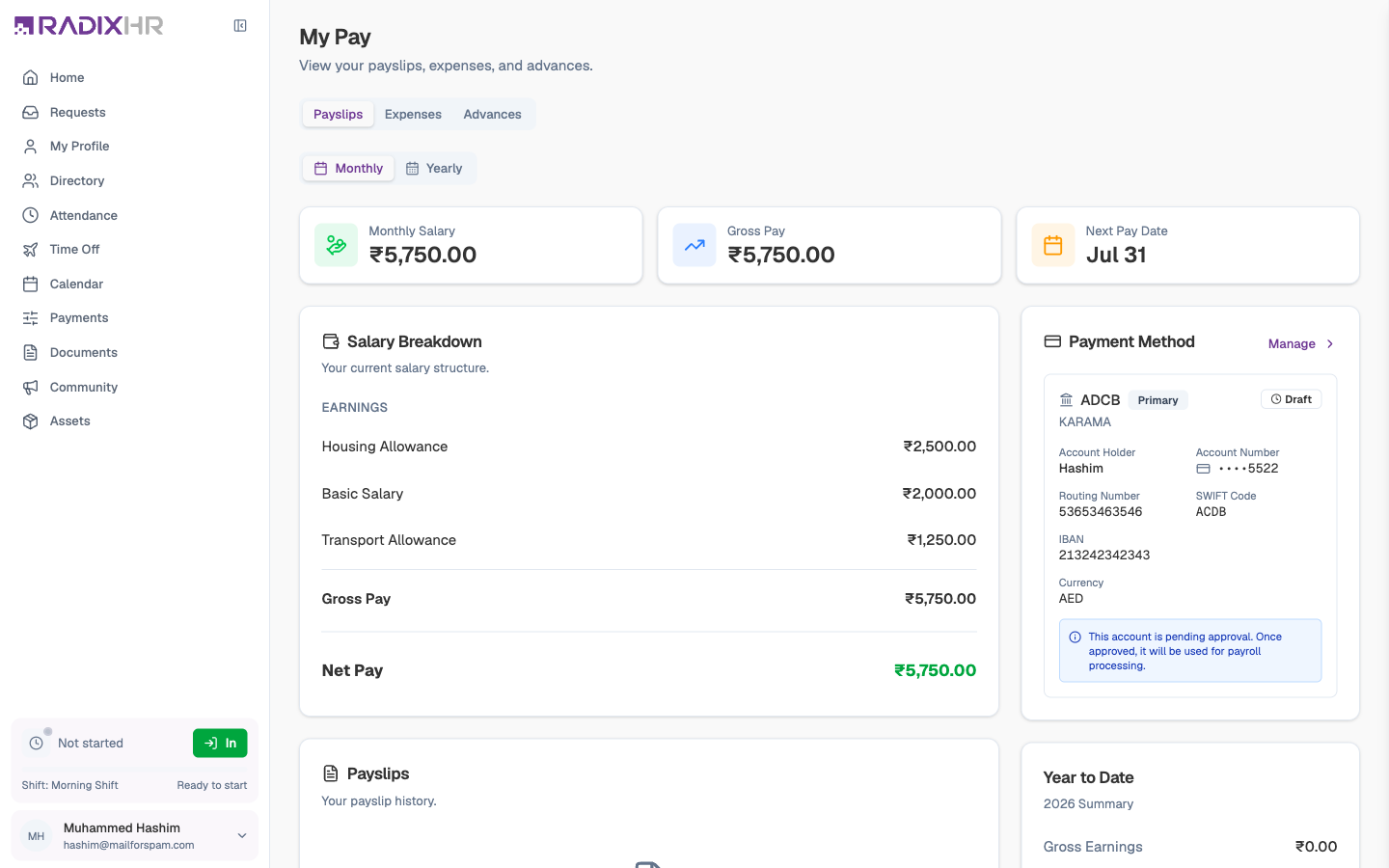
Task: Select the Payslips tab
Action: tap(339, 114)
